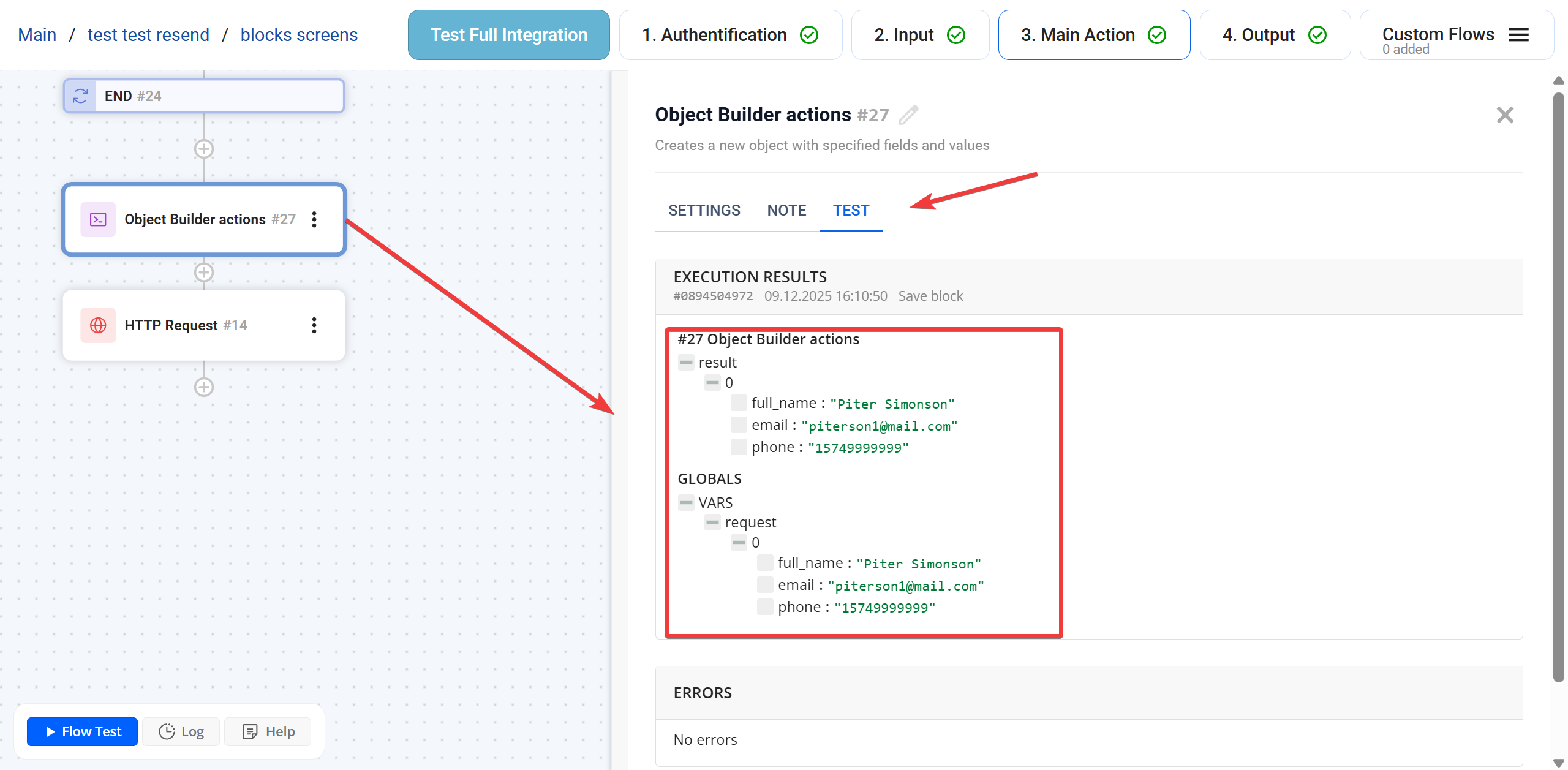The height and width of the screenshot is (770, 1568).
Task: Click the pencil edit icon beside title
Action: pyautogui.click(x=908, y=115)
